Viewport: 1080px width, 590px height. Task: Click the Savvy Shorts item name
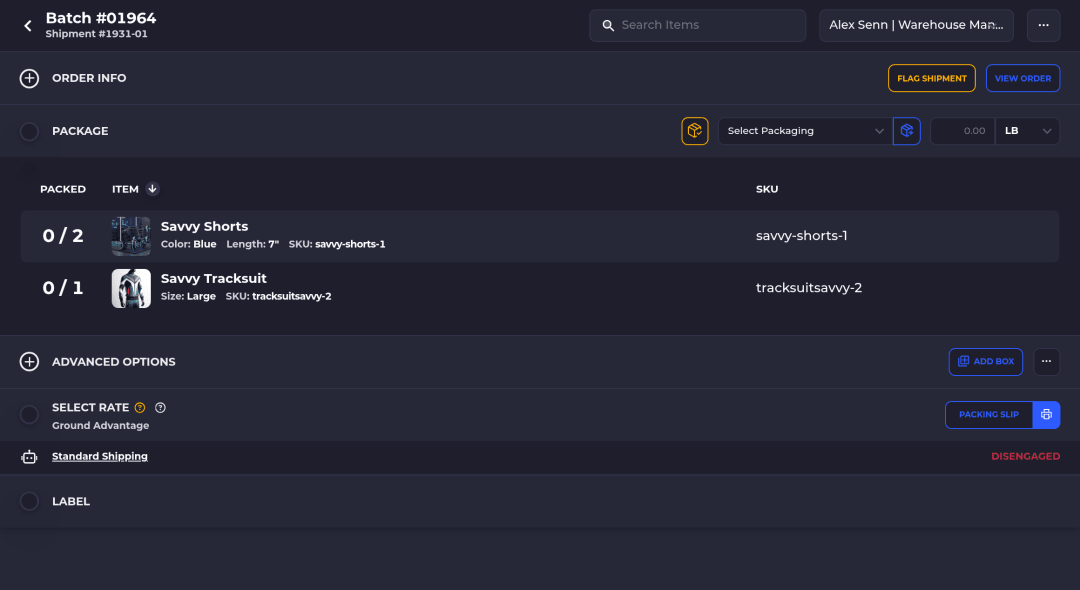pyautogui.click(x=205, y=226)
